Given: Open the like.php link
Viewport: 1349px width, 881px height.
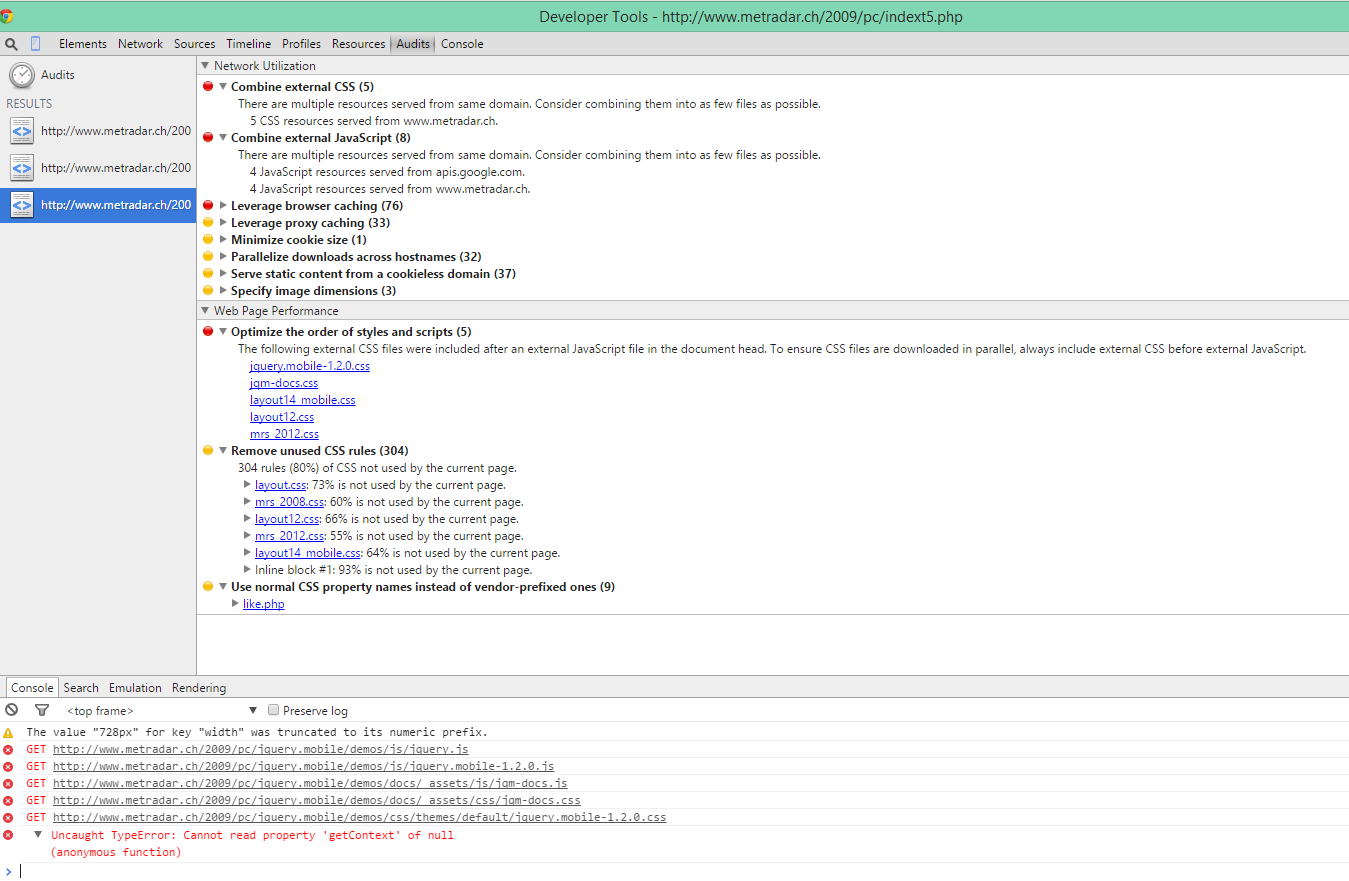Looking at the screenshot, I should click(x=263, y=604).
